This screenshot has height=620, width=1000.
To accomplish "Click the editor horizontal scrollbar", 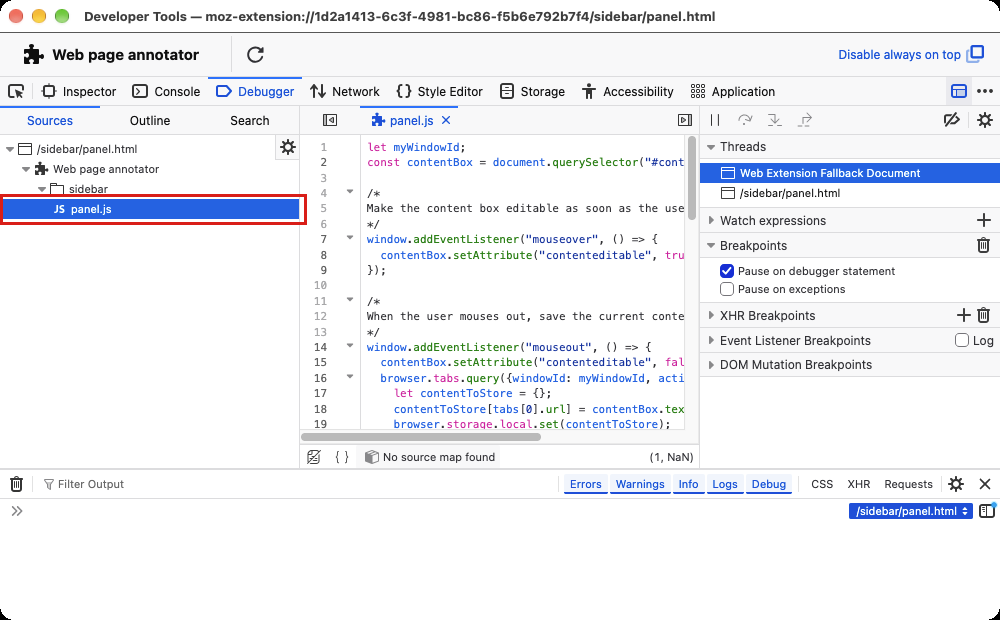I will point(421,438).
